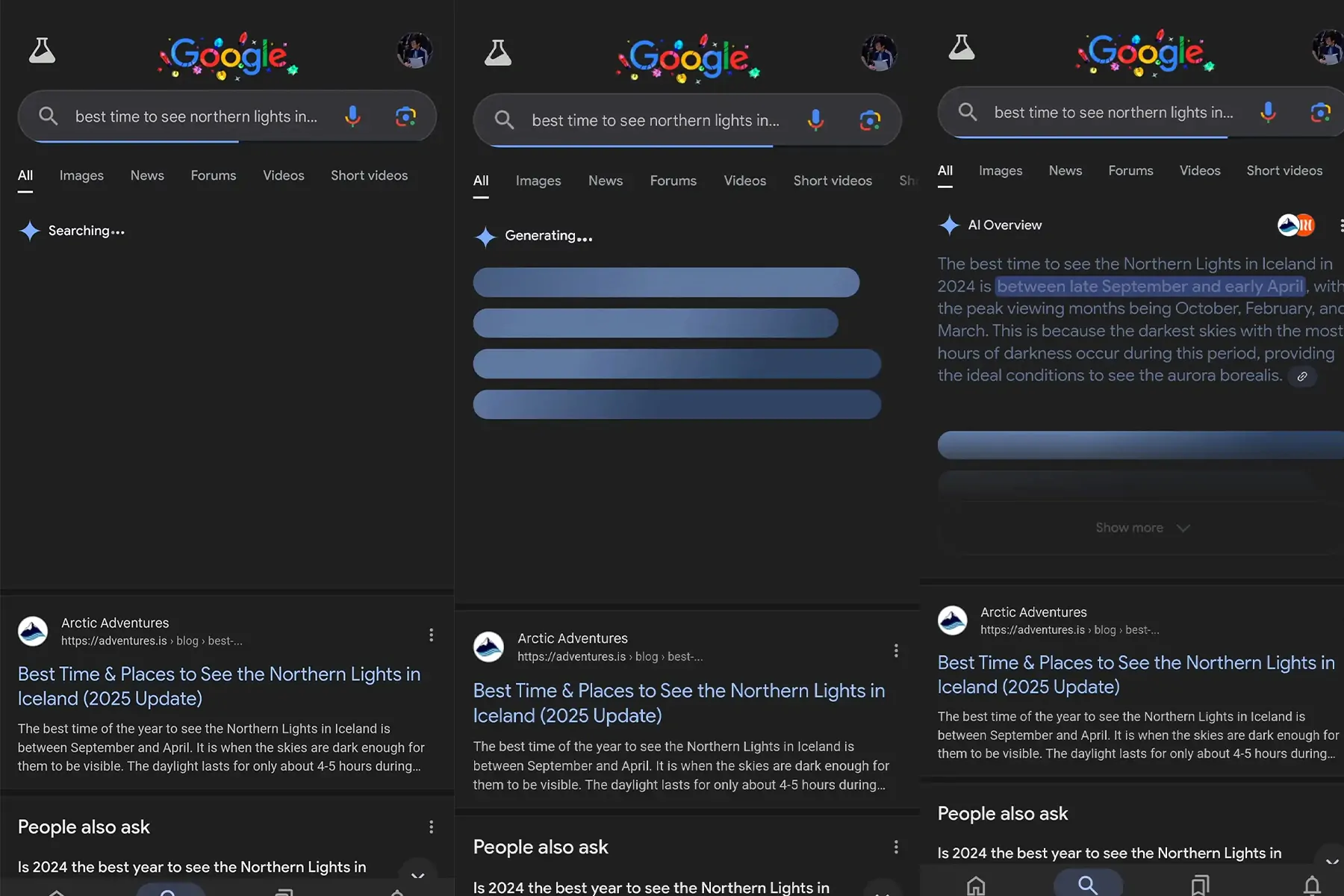Click search magnifier icon in right search bar
The width and height of the screenshot is (1344, 896).
coord(968,112)
